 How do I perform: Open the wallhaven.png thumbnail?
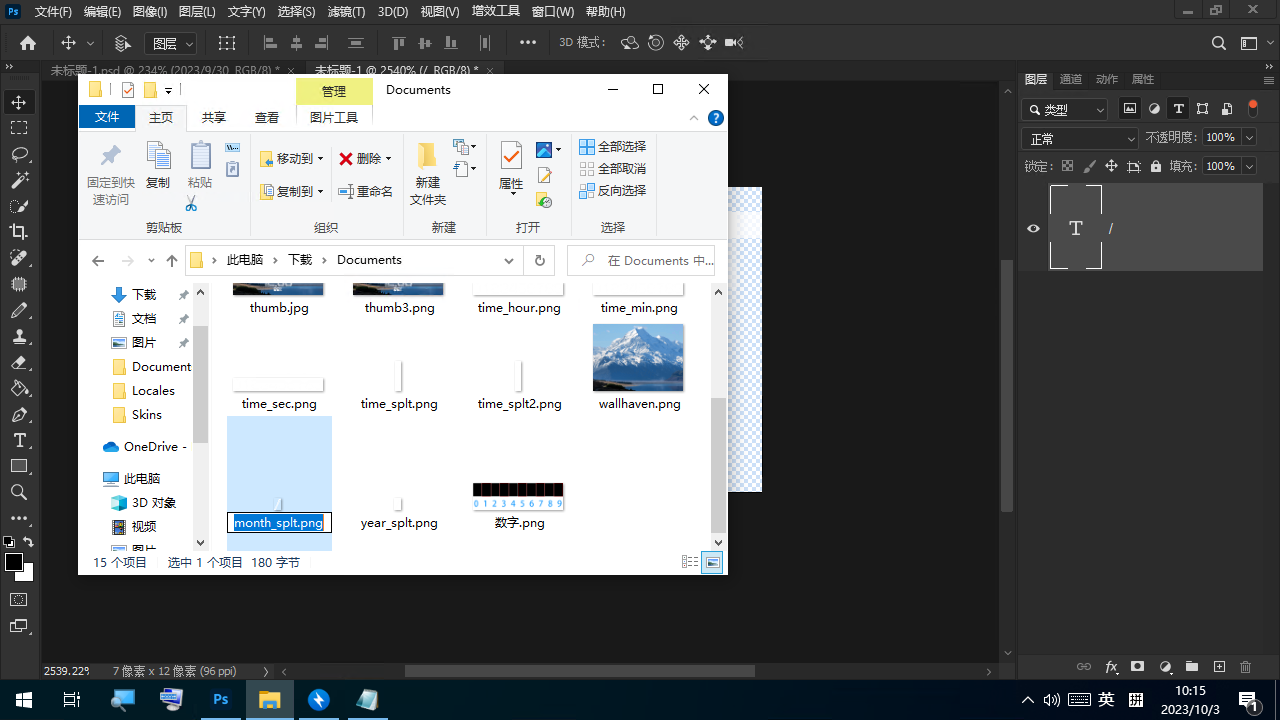[x=638, y=358]
